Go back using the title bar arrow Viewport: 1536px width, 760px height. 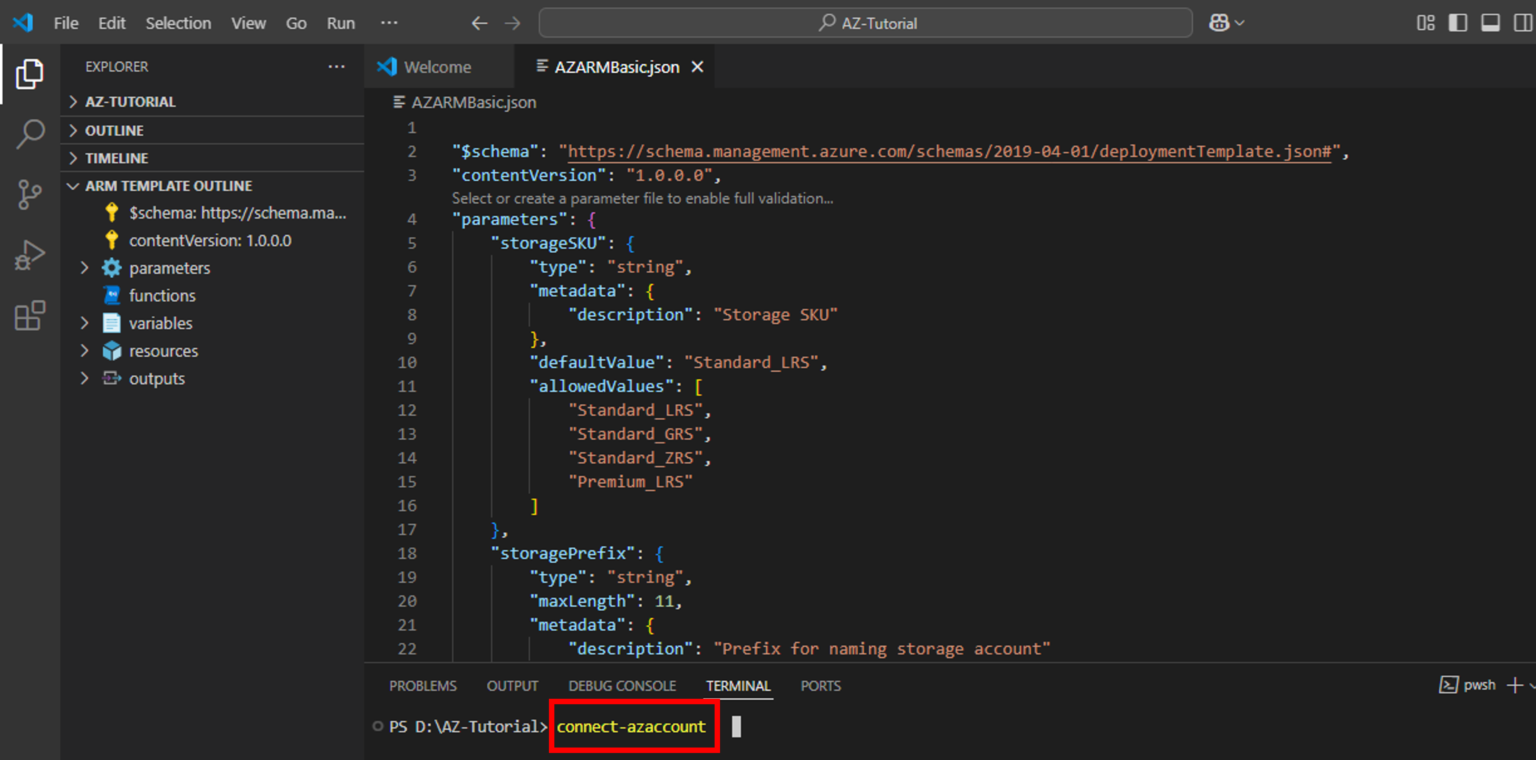tap(480, 23)
